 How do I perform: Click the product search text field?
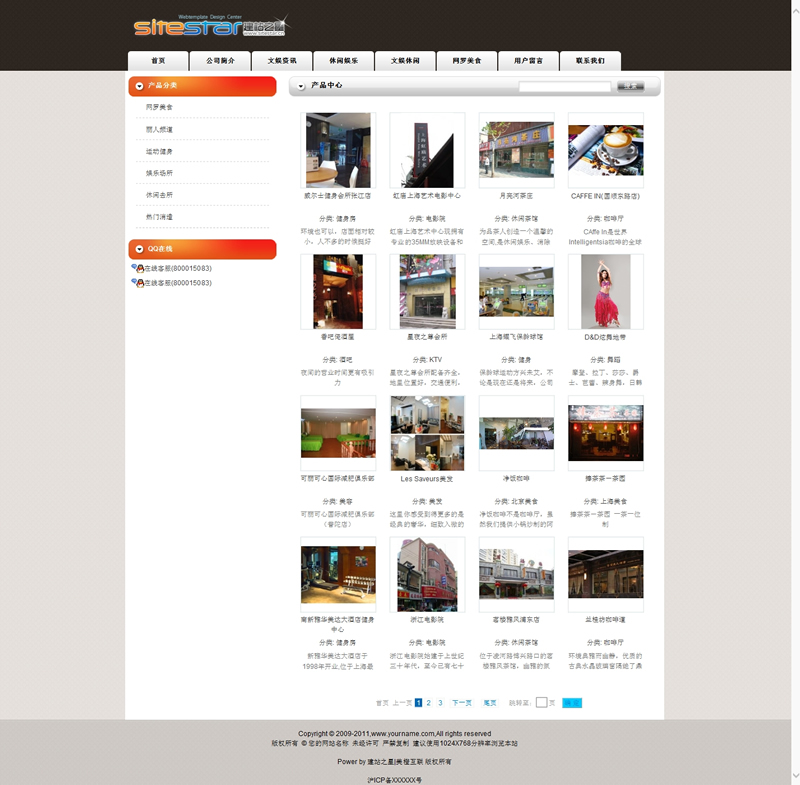[x=564, y=87]
